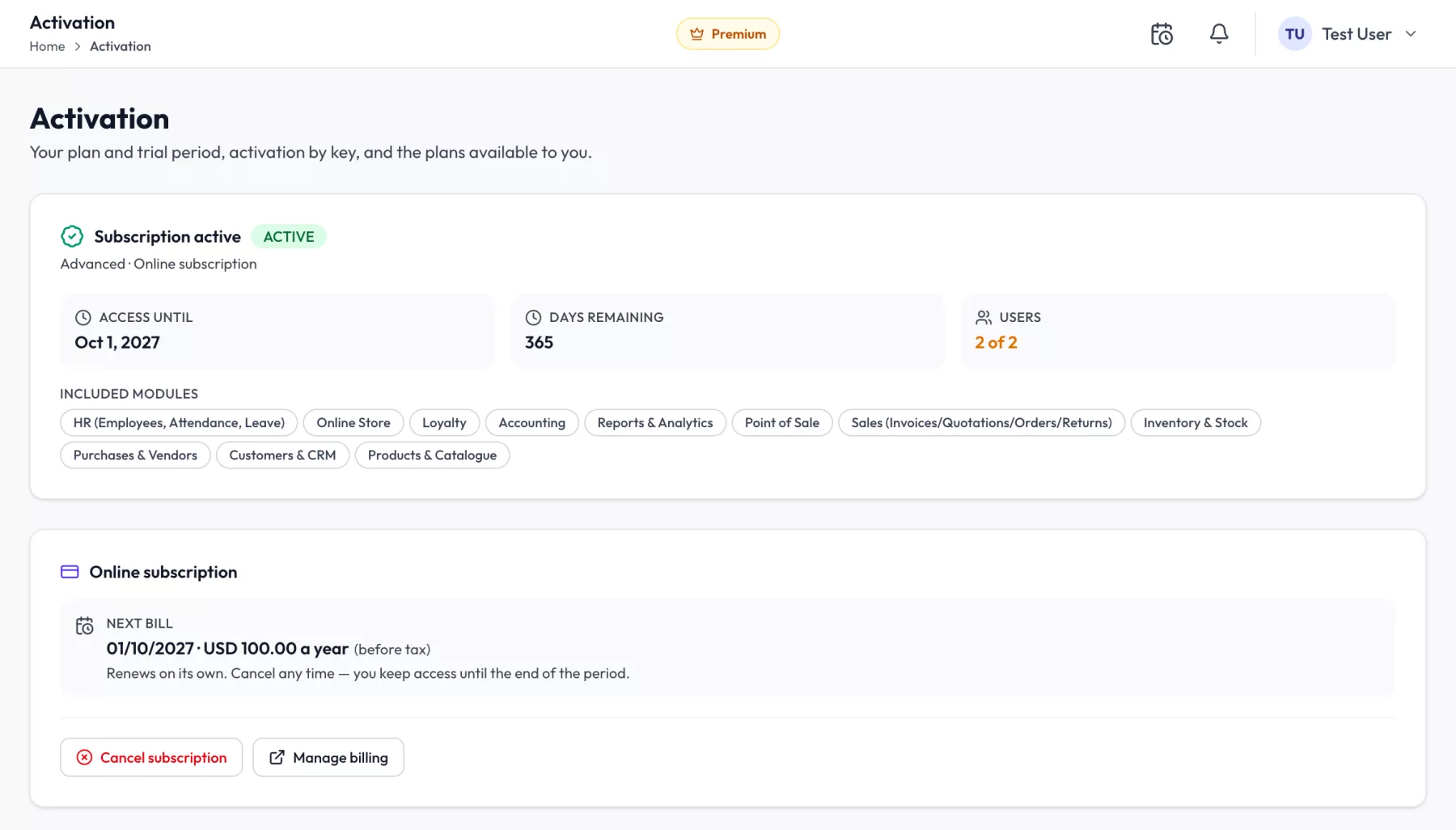The height and width of the screenshot is (830, 1456).
Task: Click the Premium crown badge
Action: point(728,34)
